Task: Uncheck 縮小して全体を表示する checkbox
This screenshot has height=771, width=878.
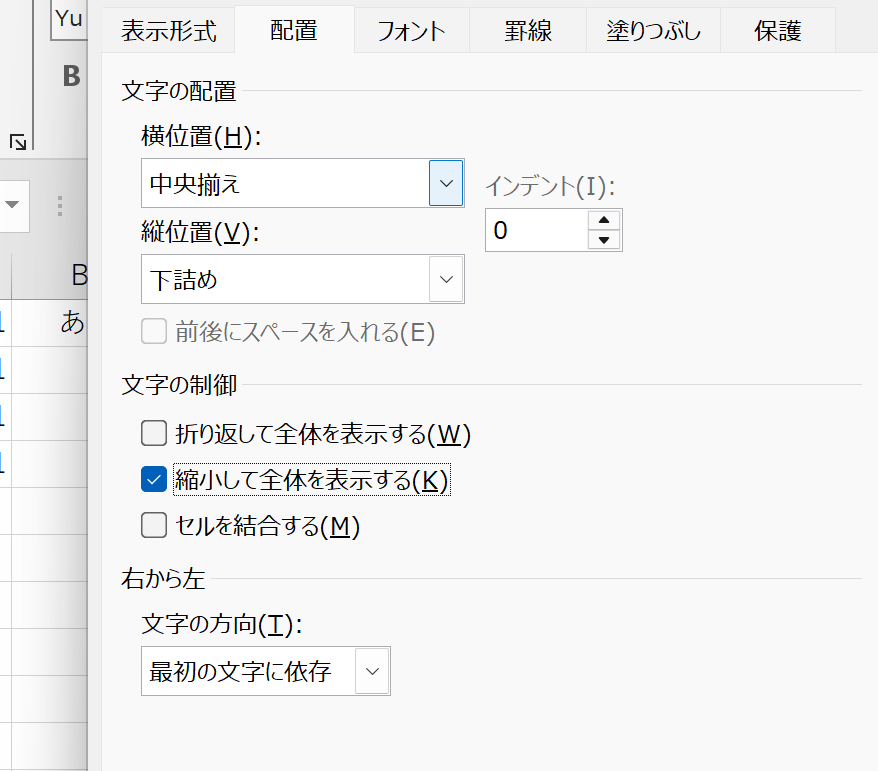Action: [x=154, y=479]
